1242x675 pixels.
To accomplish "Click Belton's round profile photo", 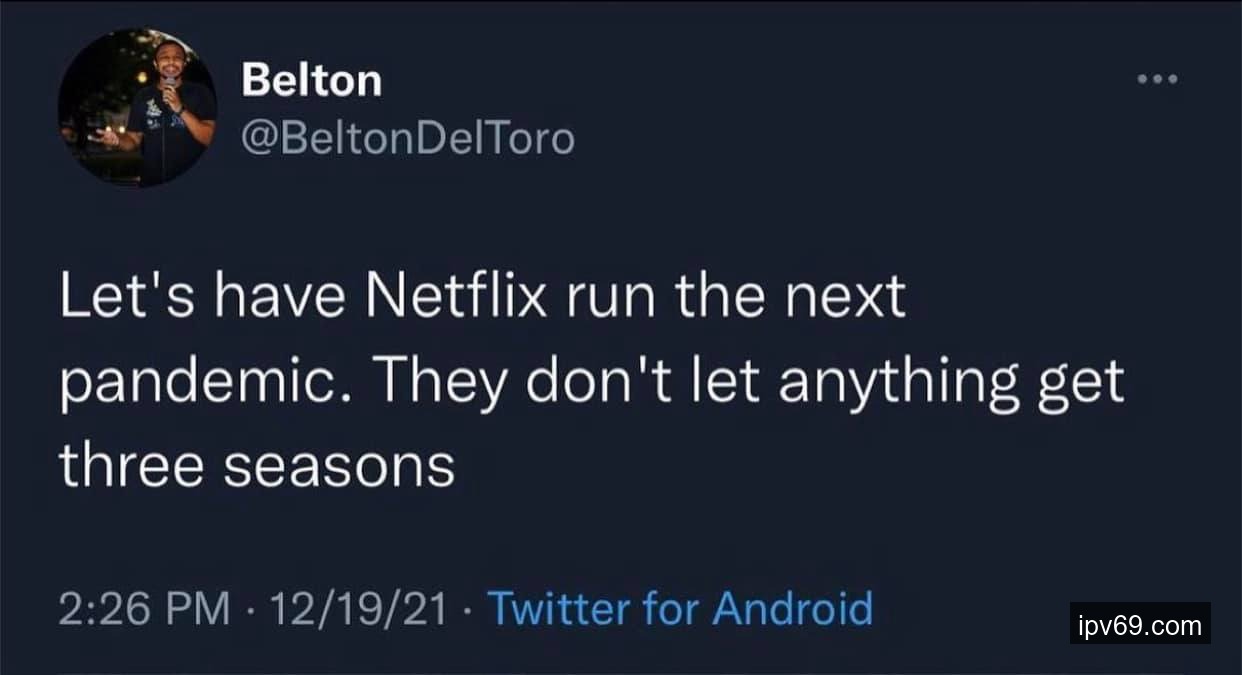I will 137,108.
